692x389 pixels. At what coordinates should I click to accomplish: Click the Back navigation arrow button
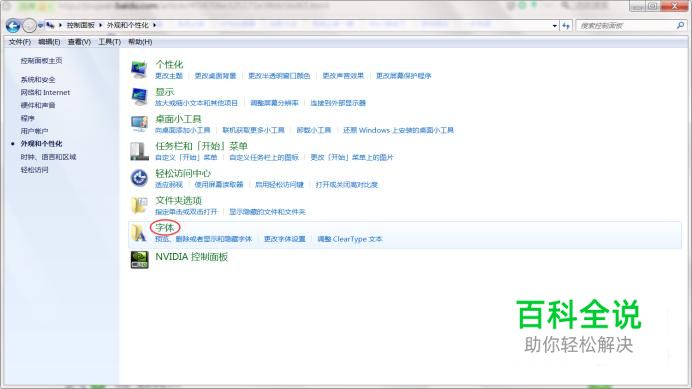pyautogui.click(x=13, y=26)
